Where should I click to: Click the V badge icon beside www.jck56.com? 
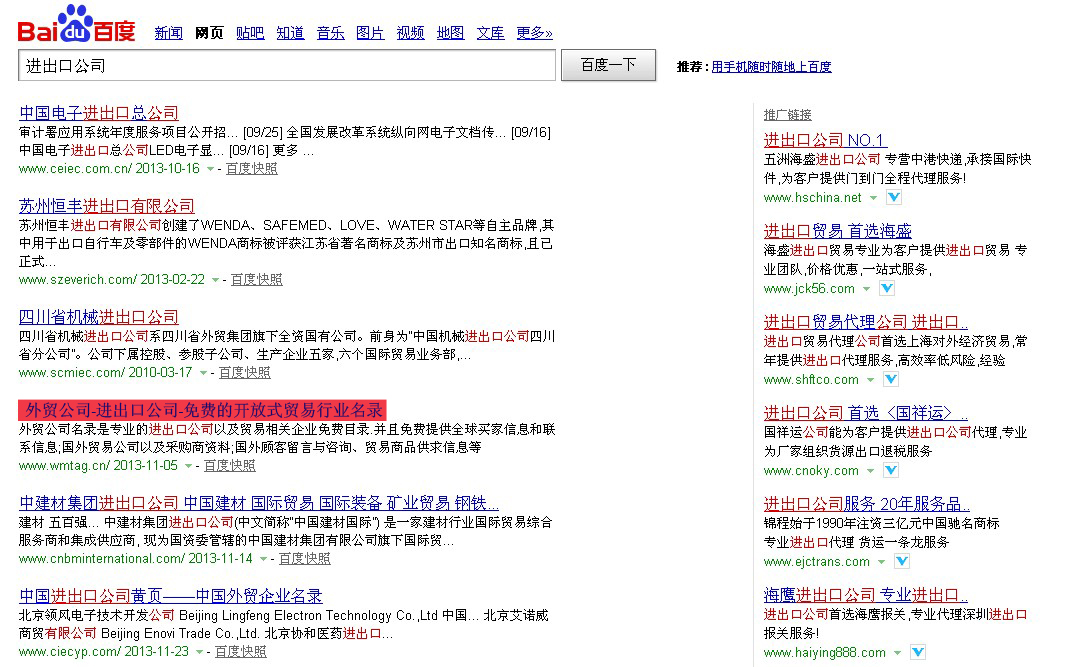click(887, 289)
